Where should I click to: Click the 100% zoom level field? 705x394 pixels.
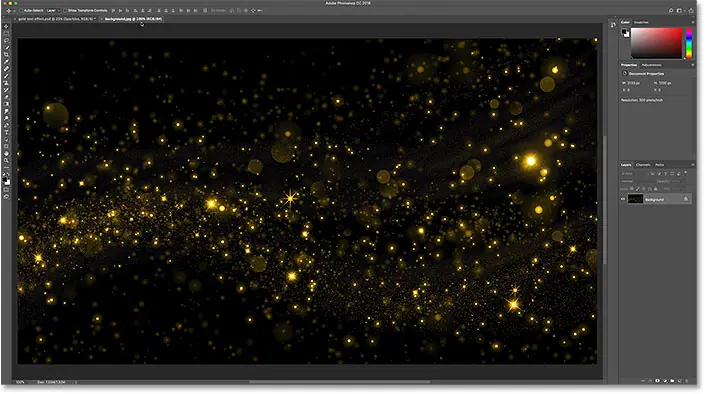20,382
